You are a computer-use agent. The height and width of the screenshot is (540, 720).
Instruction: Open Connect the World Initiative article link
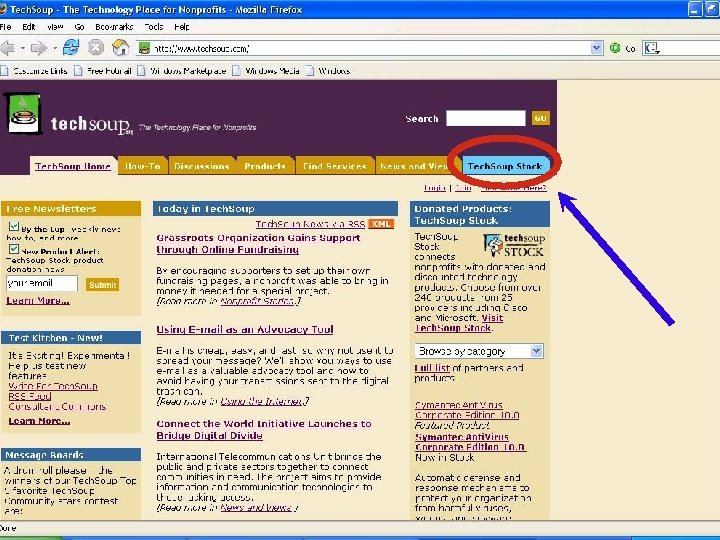(264, 429)
